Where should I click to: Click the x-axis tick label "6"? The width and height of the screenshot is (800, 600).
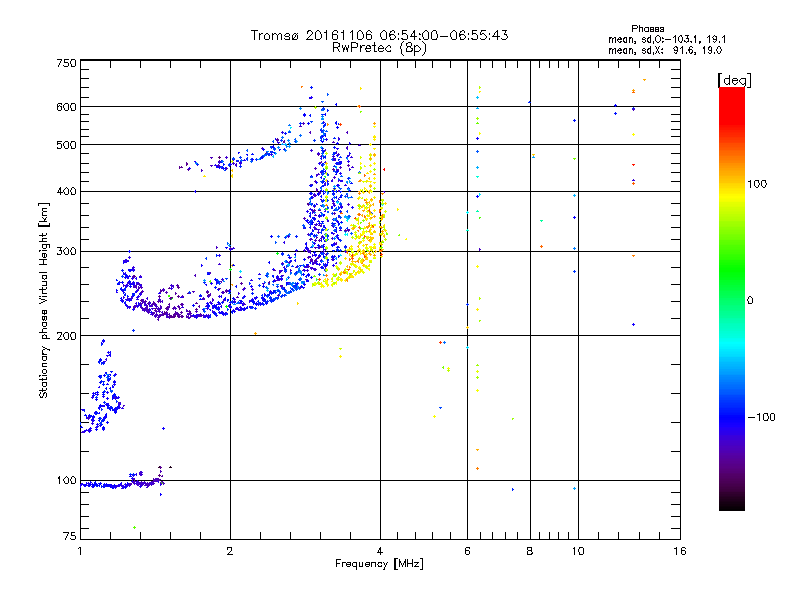[467, 551]
